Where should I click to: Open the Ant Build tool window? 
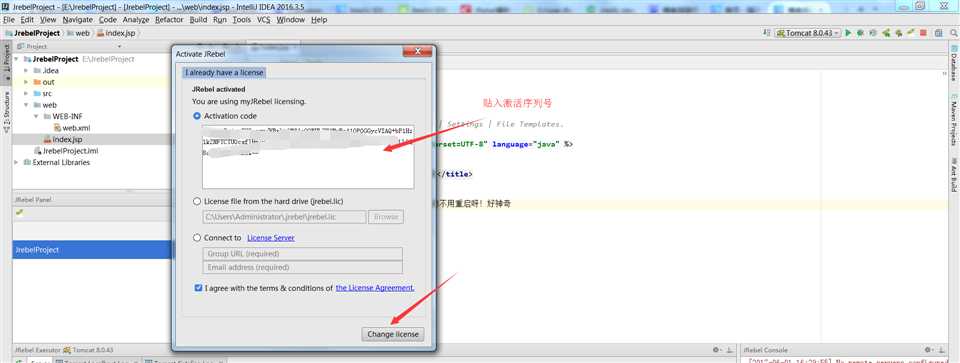tap(954, 176)
